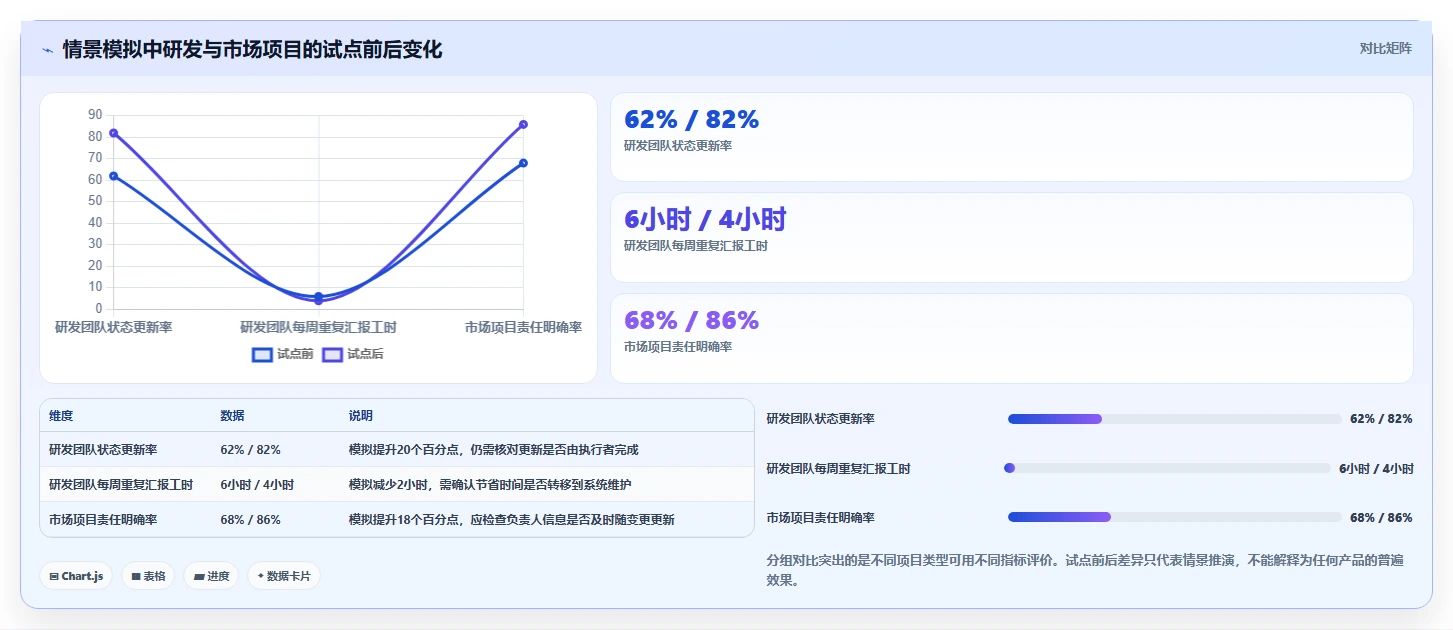Click the 研发团队状态更新率 progress bar

[x=1174, y=419]
